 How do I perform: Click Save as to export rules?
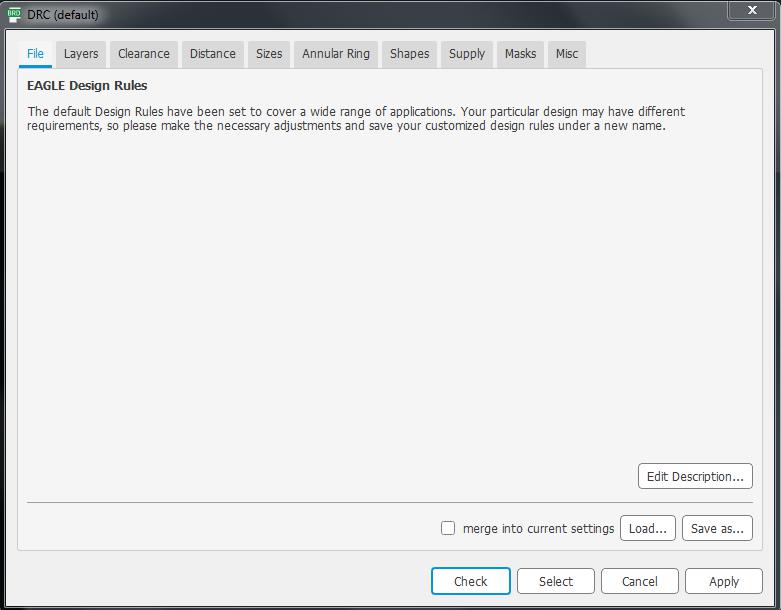point(717,528)
